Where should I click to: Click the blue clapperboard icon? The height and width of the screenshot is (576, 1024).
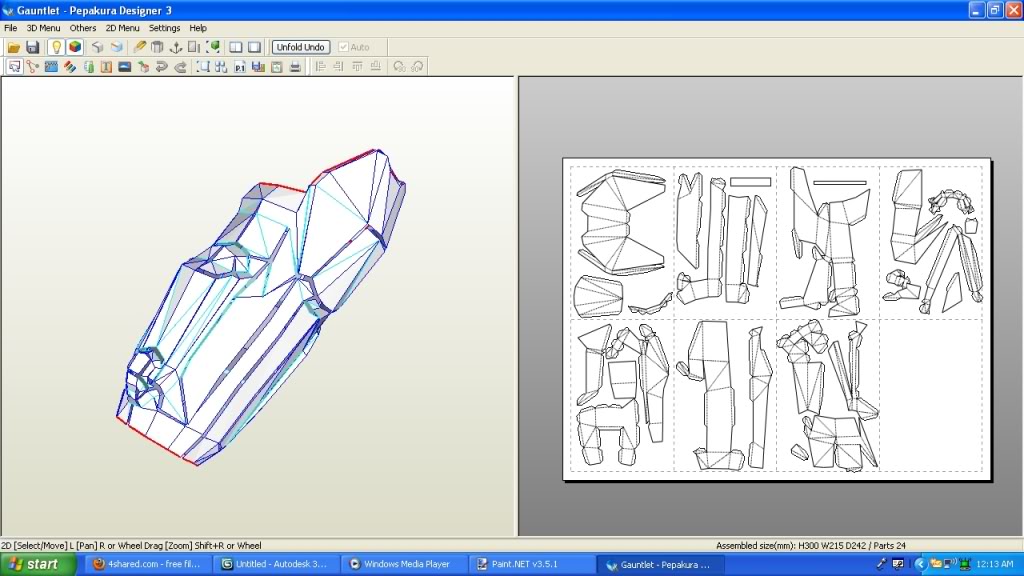tap(51, 67)
